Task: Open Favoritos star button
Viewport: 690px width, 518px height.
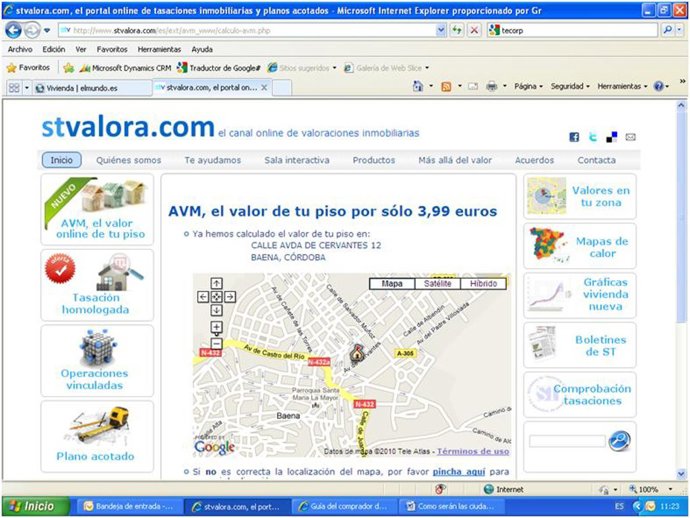Action: tap(28, 68)
